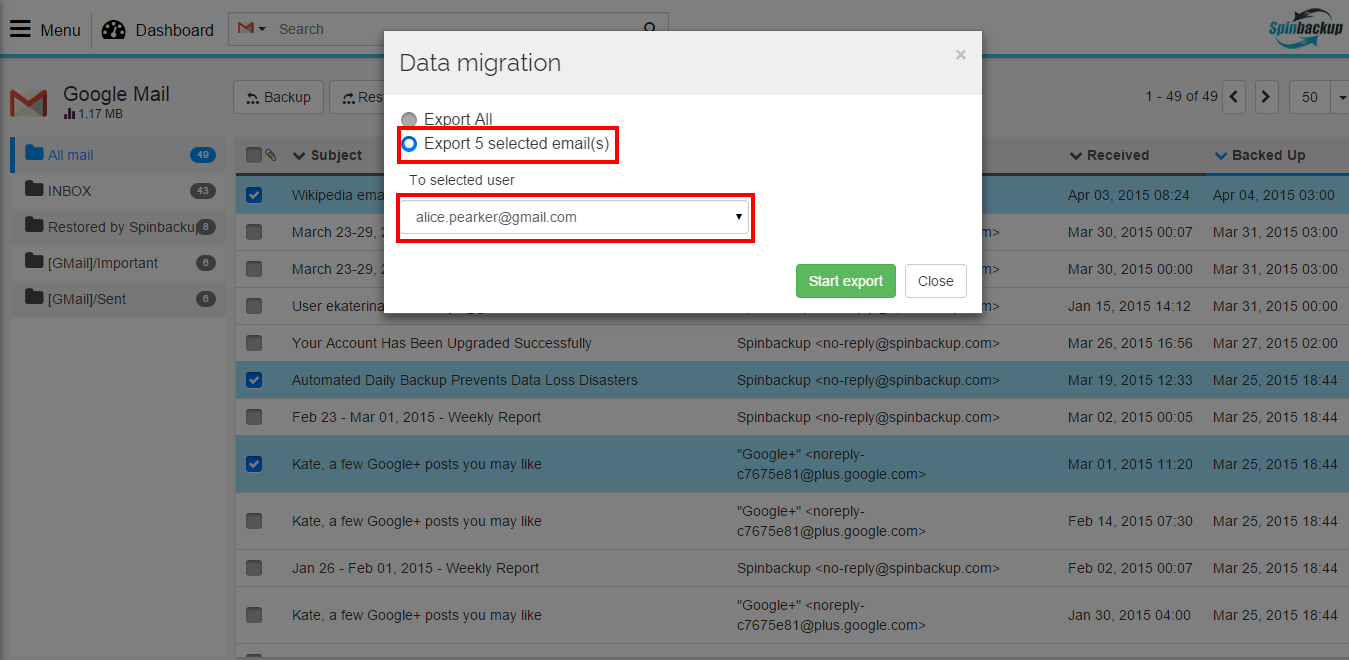This screenshot has height=660, width=1349.
Task: Check the User ekaterina row checkbox
Action: tap(254, 306)
